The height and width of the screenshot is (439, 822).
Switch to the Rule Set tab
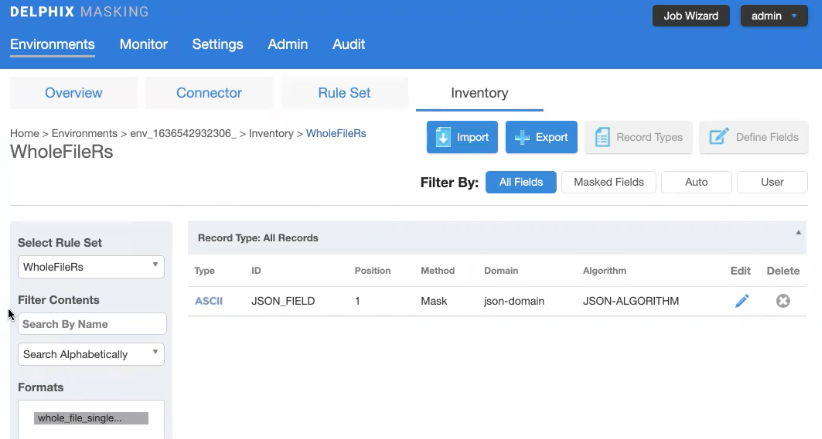[344, 93]
